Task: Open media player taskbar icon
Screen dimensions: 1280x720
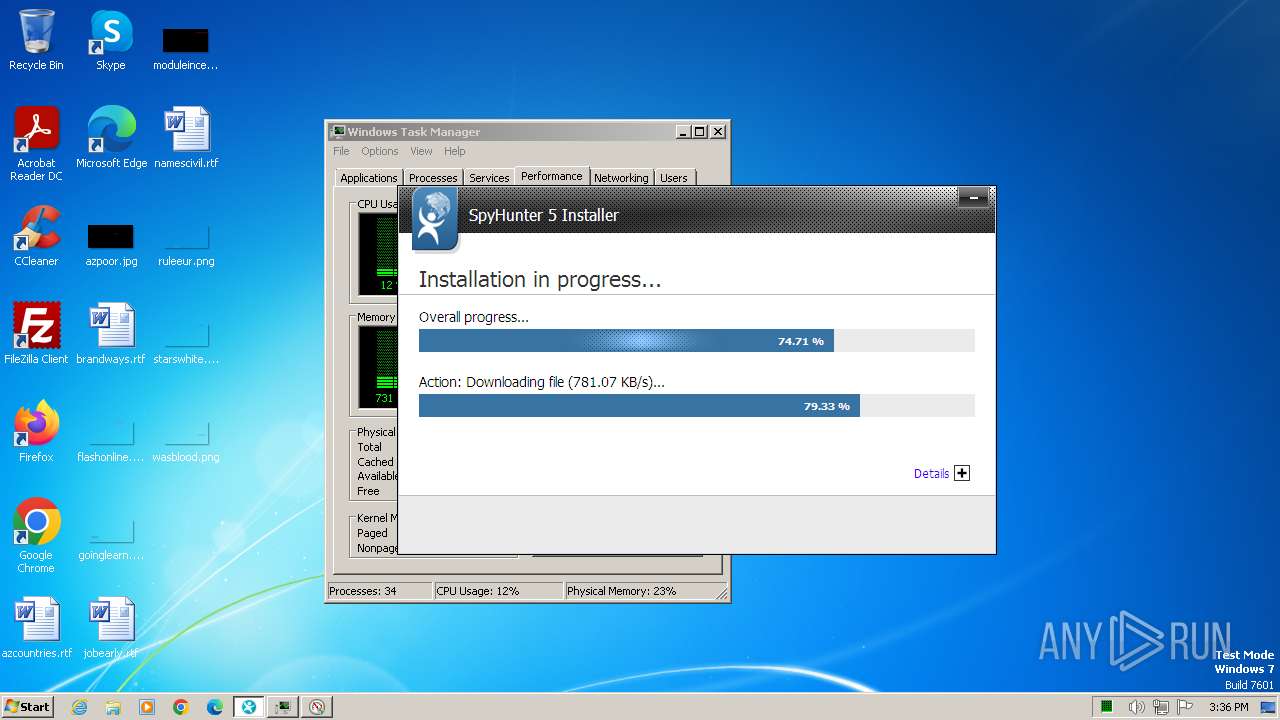Action: pos(147,707)
